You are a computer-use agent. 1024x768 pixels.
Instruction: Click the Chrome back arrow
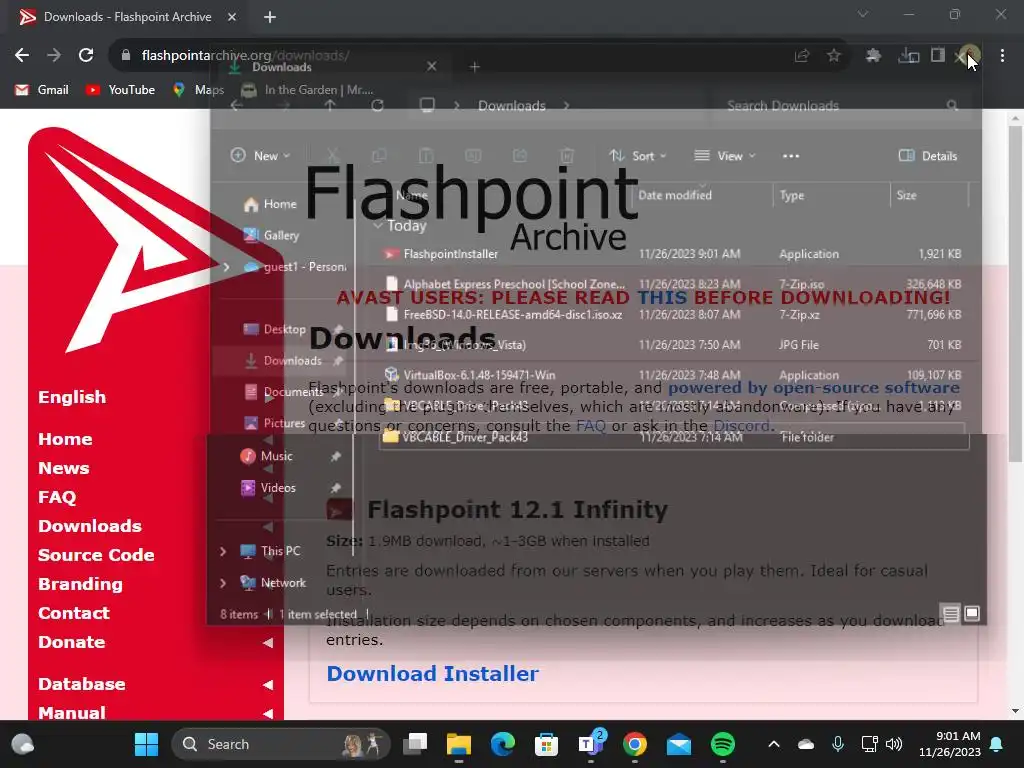(x=22, y=56)
